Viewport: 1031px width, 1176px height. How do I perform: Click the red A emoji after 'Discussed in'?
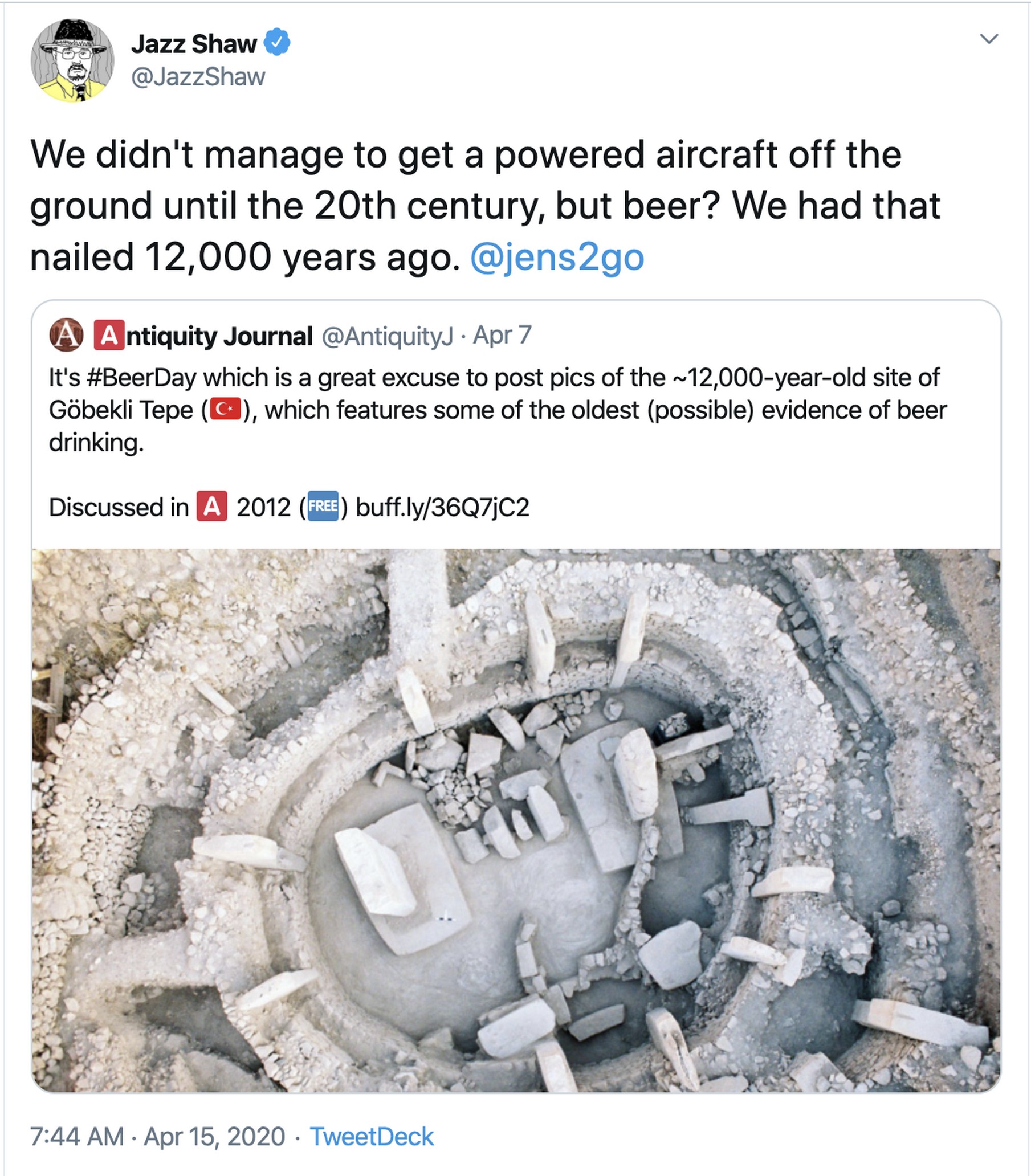coord(211,507)
